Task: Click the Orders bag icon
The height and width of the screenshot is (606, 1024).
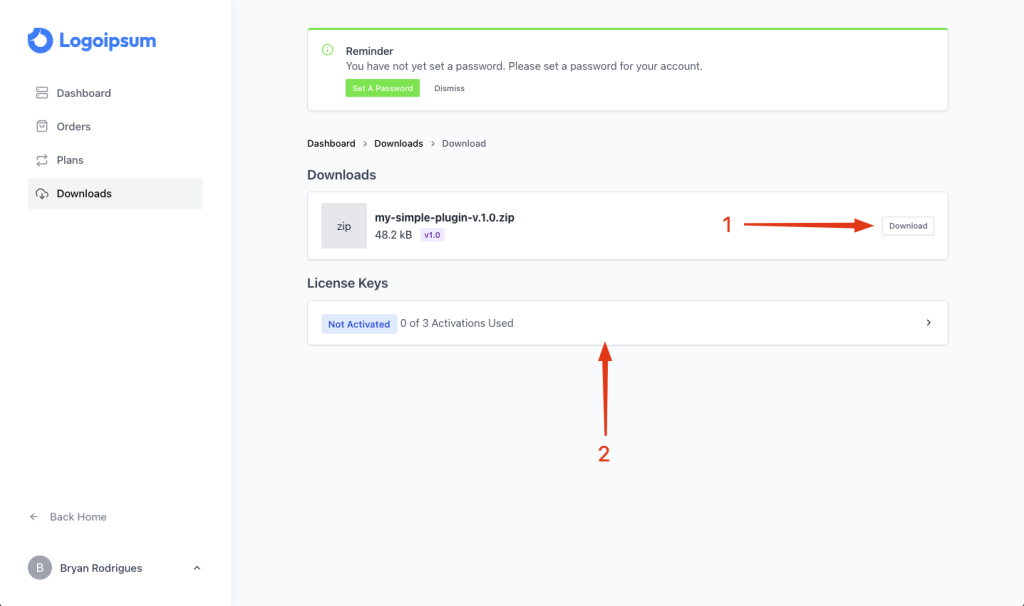Action: pyautogui.click(x=42, y=127)
